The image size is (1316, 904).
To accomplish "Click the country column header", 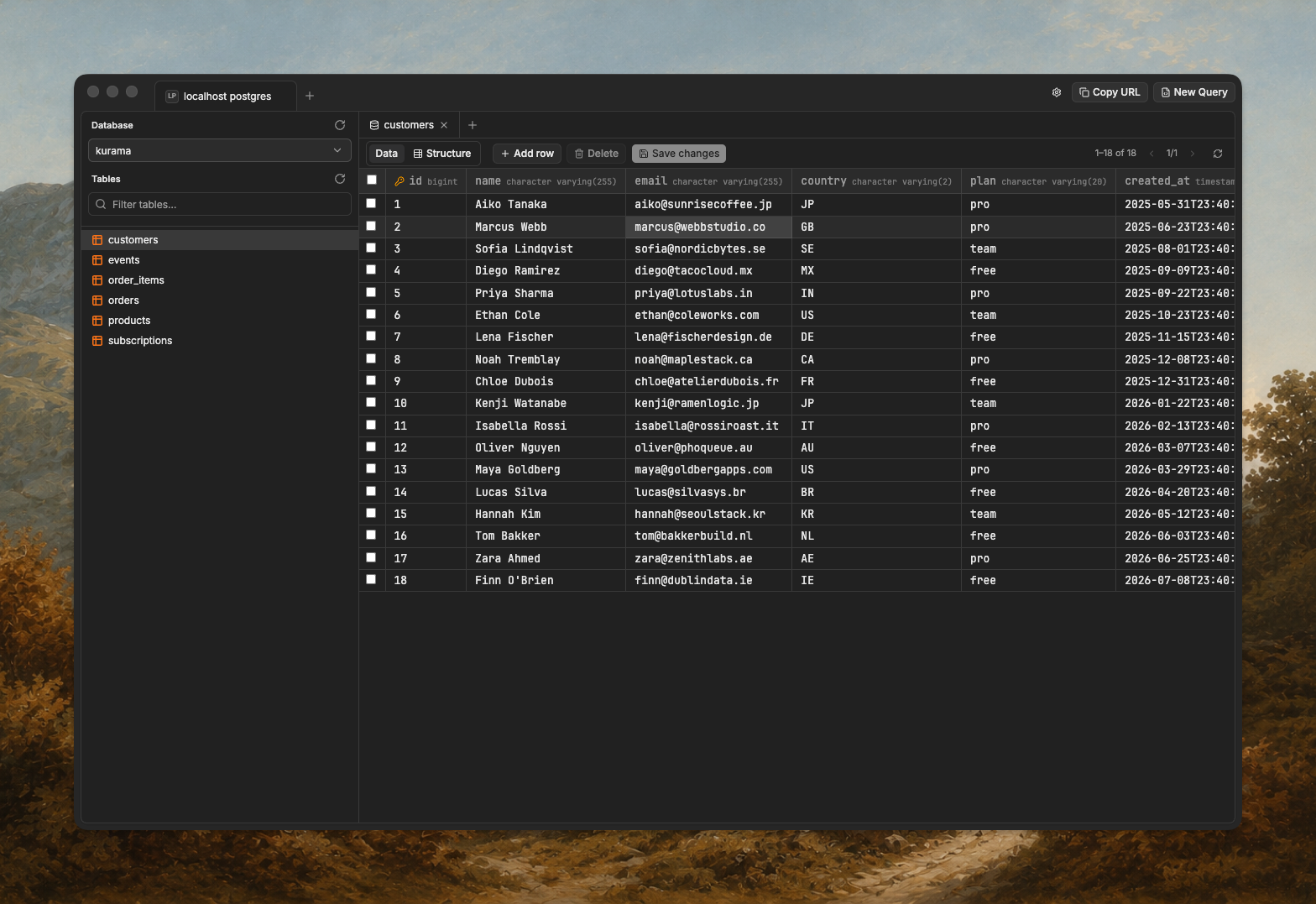I will click(876, 181).
